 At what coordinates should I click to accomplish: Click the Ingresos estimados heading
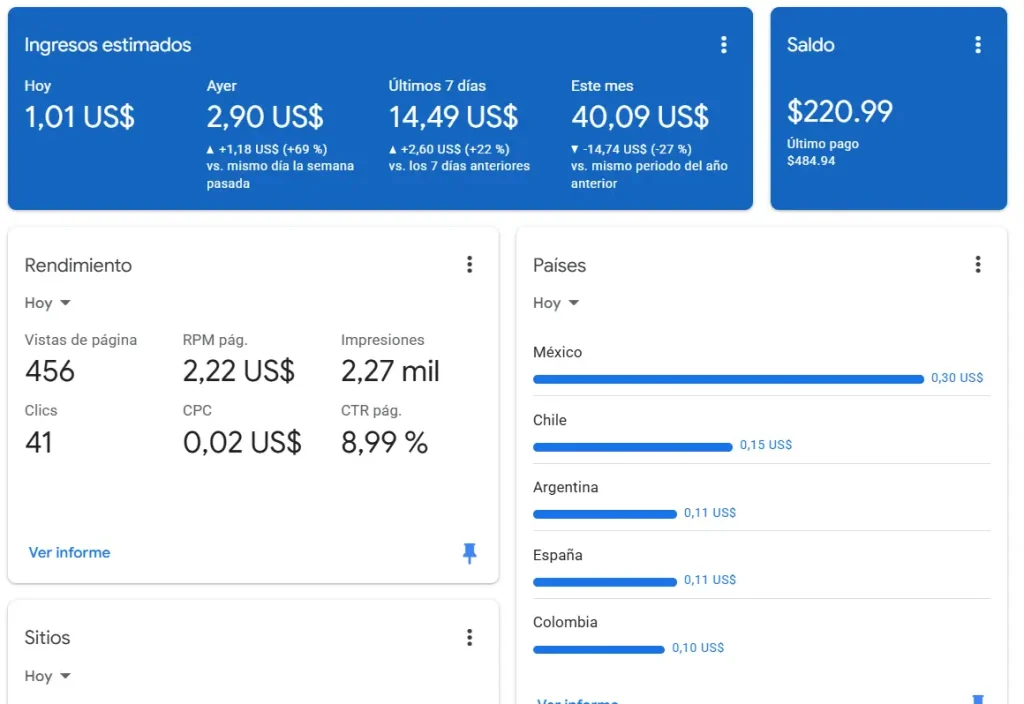pyautogui.click(x=108, y=45)
